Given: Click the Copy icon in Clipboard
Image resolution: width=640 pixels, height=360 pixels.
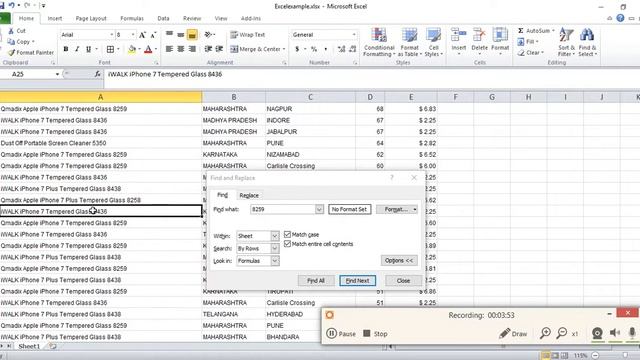Looking at the screenshot, I should tap(11, 42).
